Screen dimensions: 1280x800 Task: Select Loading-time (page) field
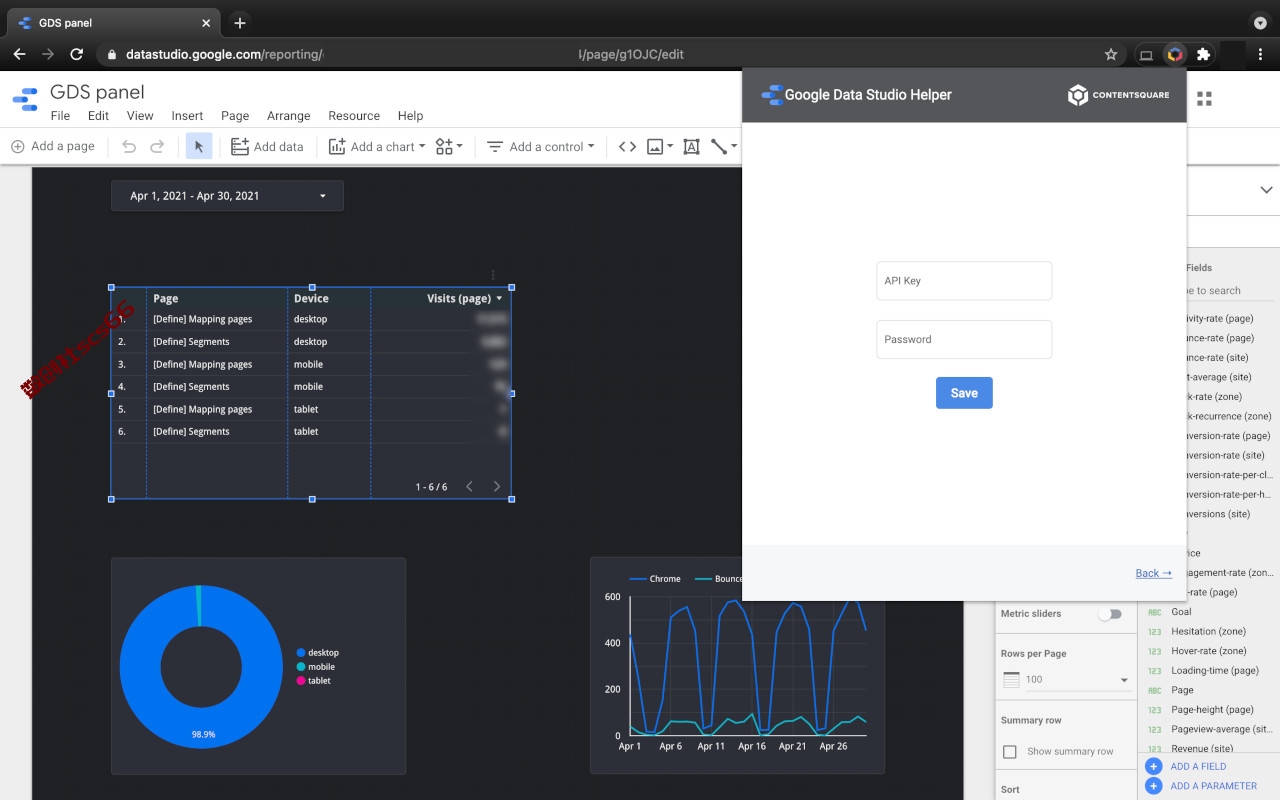click(x=1214, y=670)
